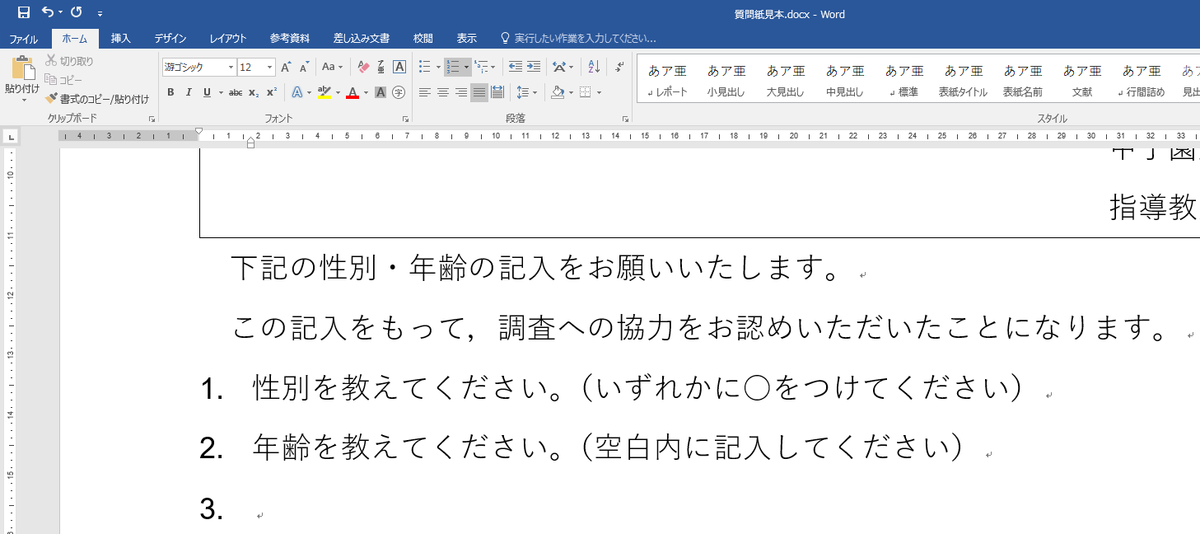Toggle strikethrough abc formatting

pyautogui.click(x=236, y=92)
